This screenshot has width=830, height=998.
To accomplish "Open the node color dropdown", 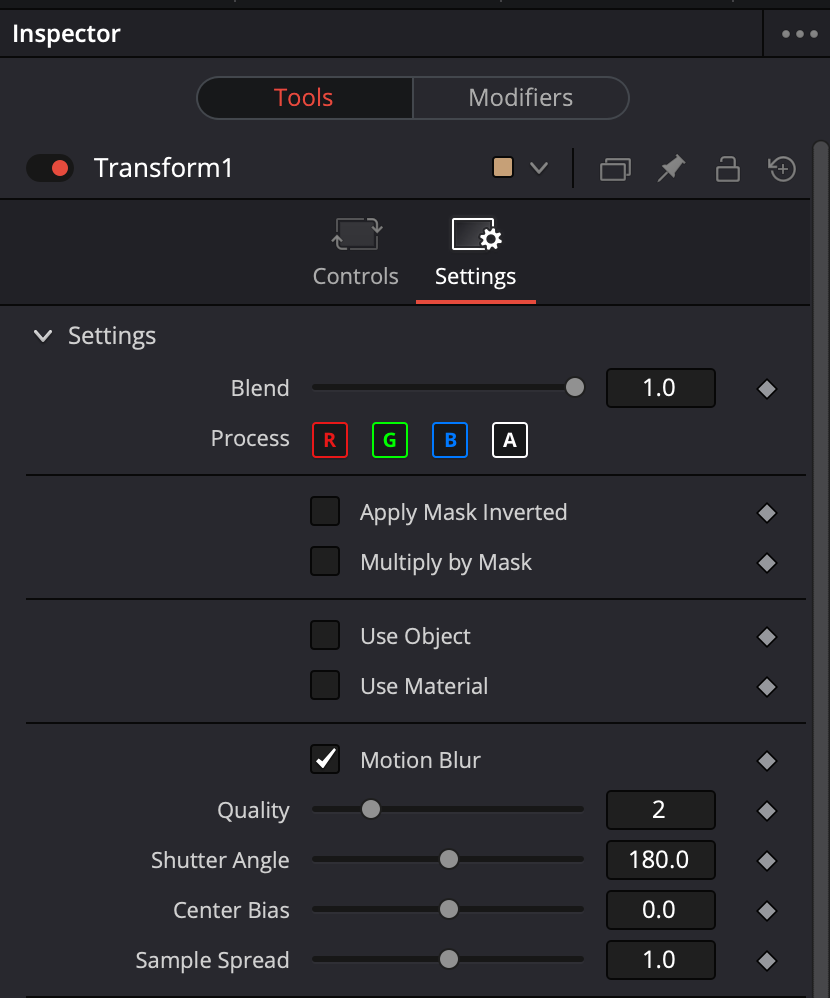I will pyautogui.click(x=538, y=168).
